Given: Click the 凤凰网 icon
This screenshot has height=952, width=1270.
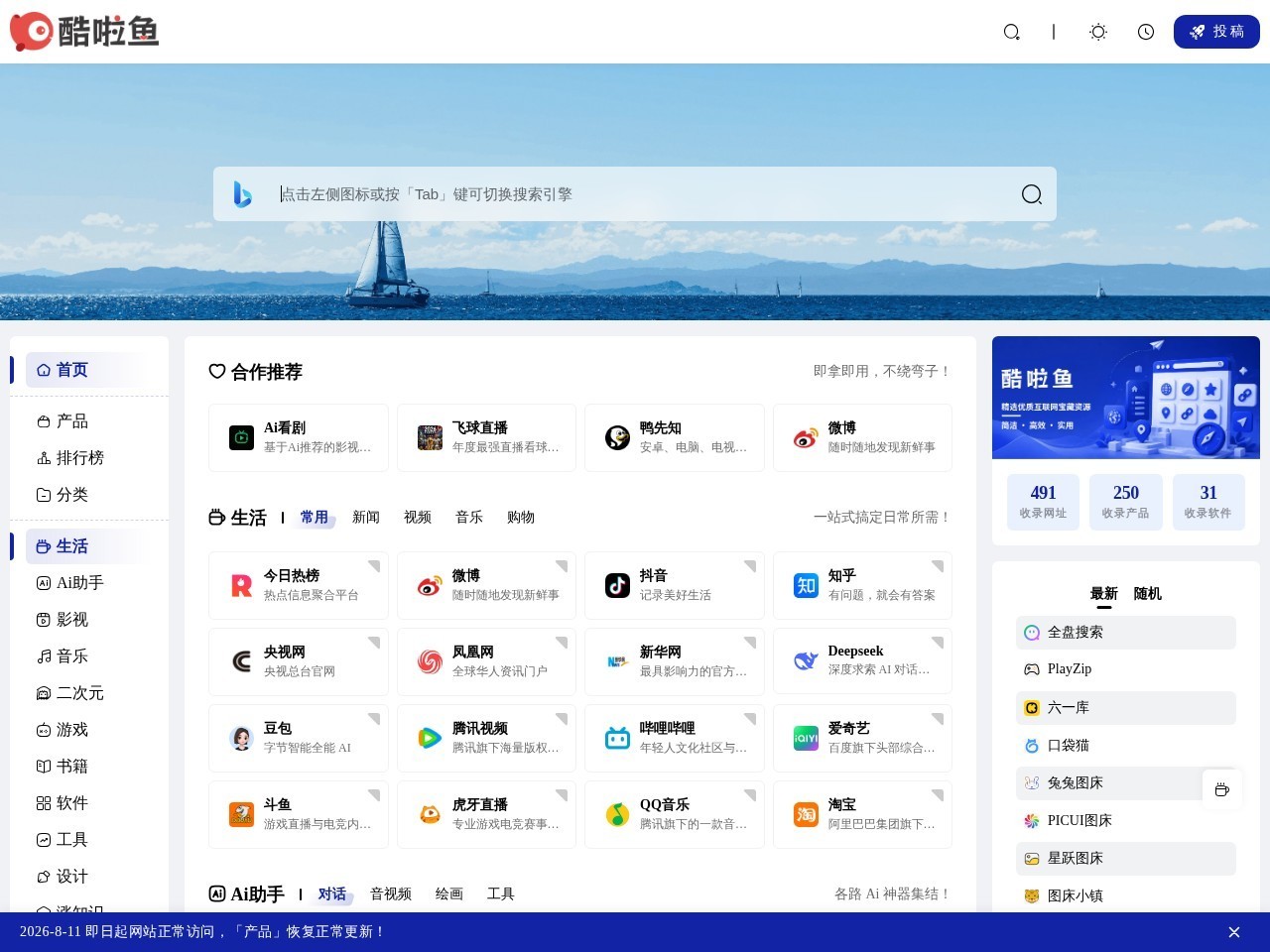Looking at the screenshot, I should coord(430,661).
